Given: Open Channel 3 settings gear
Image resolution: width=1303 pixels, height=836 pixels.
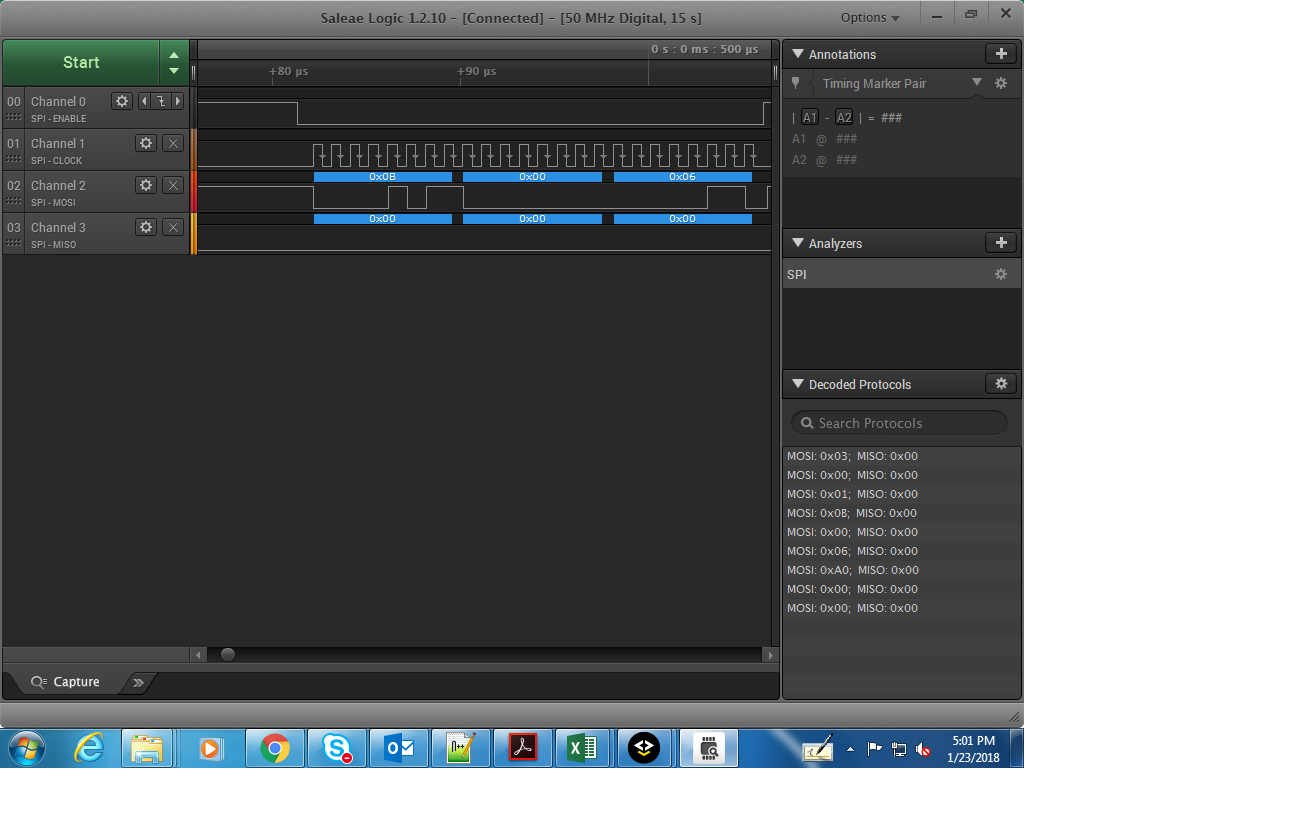Looking at the screenshot, I should pos(146,227).
